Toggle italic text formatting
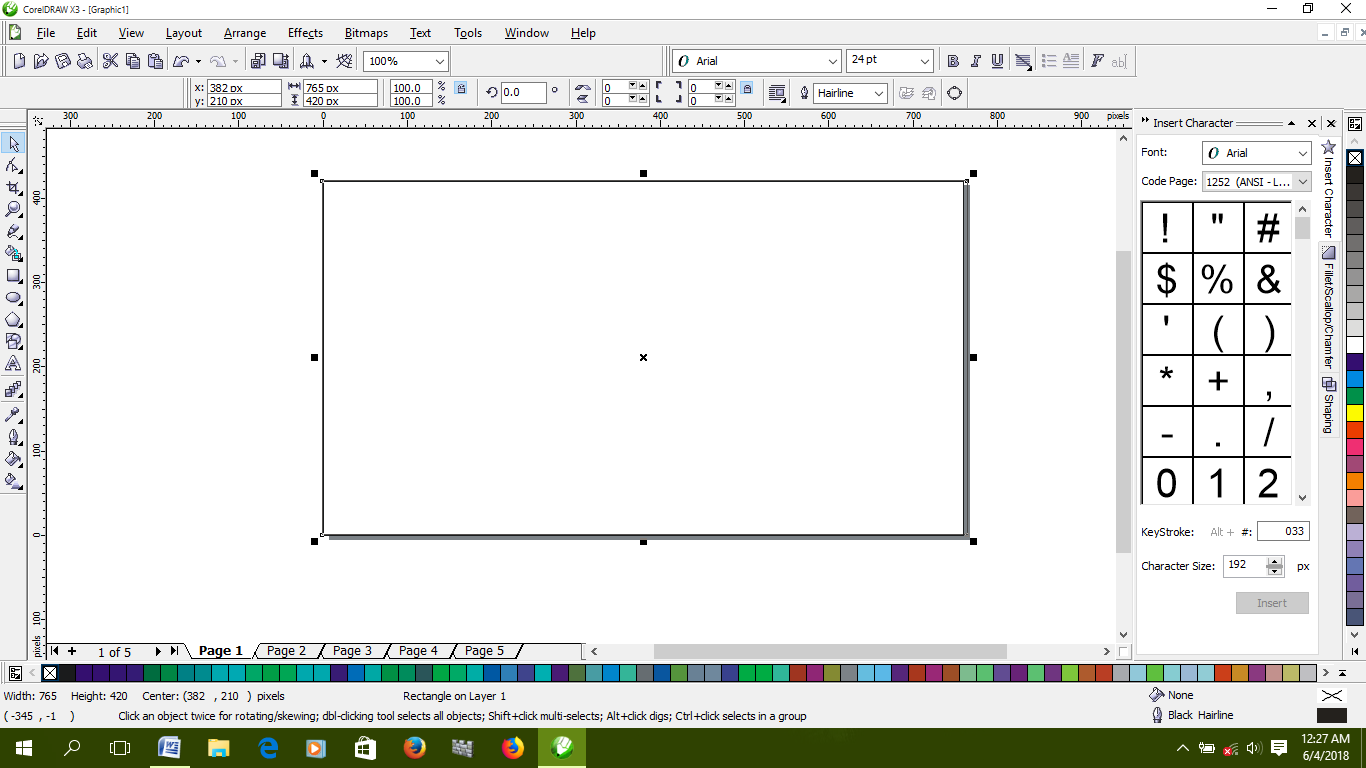 tap(974, 60)
